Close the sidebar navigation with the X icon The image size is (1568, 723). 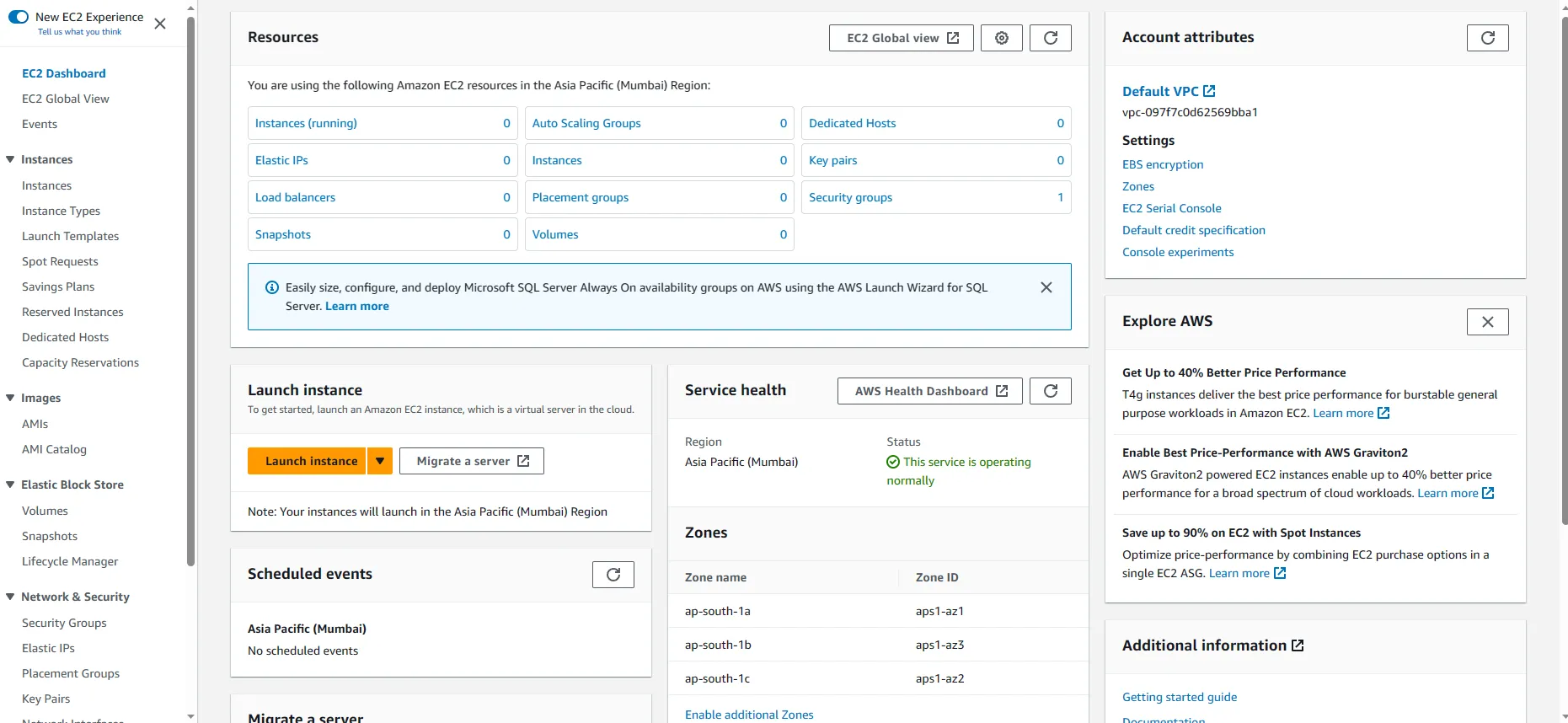click(x=160, y=24)
